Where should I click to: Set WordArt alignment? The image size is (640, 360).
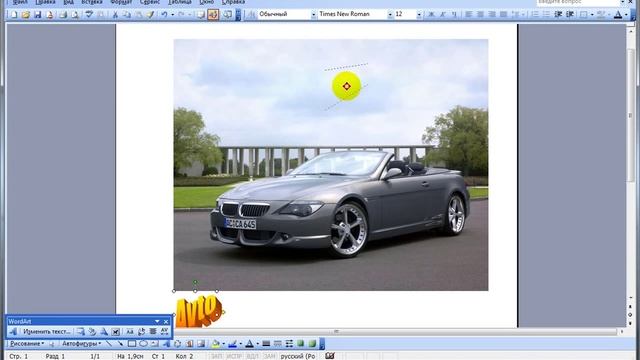click(x=153, y=331)
